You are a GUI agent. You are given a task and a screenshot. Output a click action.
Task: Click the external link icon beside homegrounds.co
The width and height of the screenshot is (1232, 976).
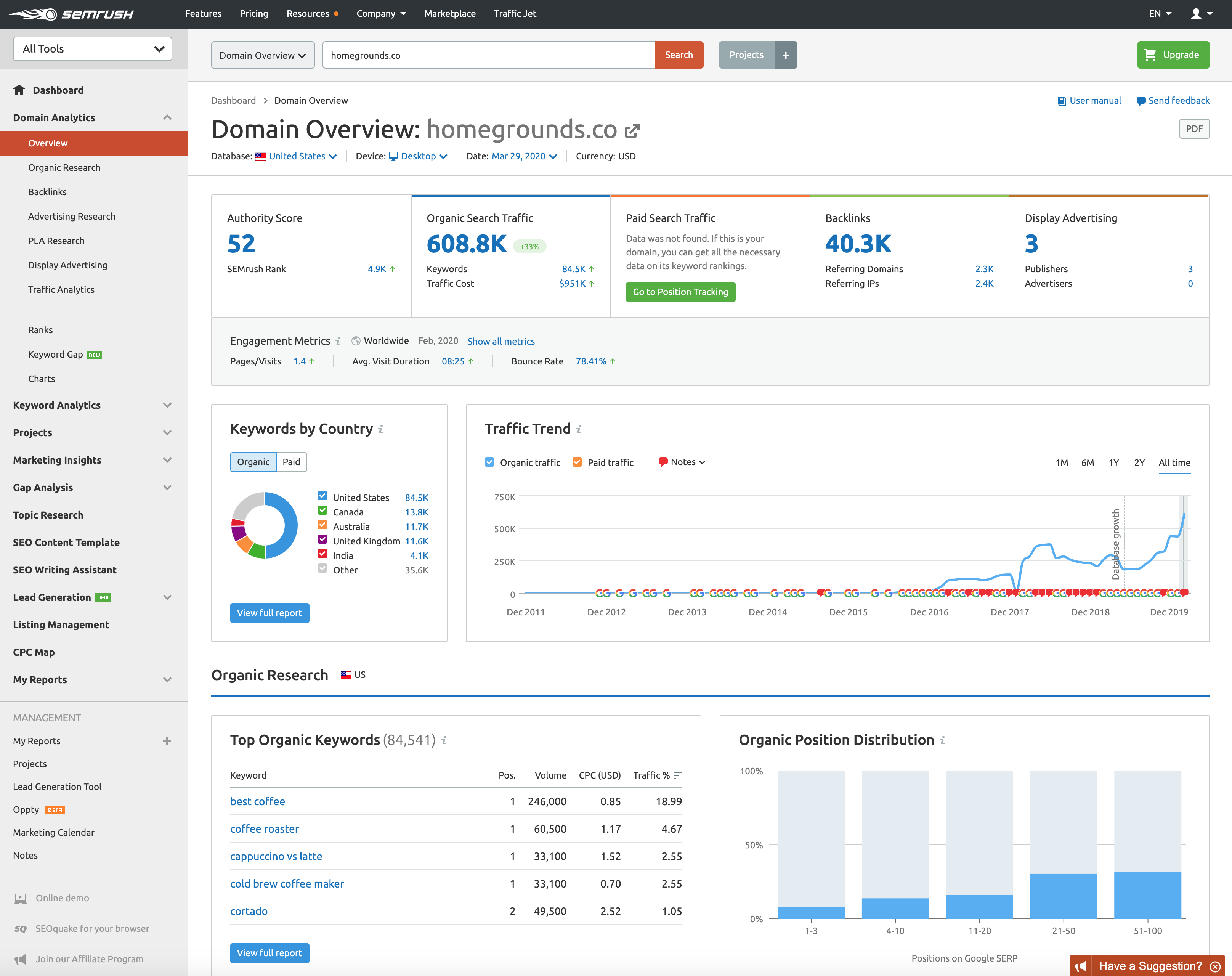pyautogui.click(x=632, y=131)
